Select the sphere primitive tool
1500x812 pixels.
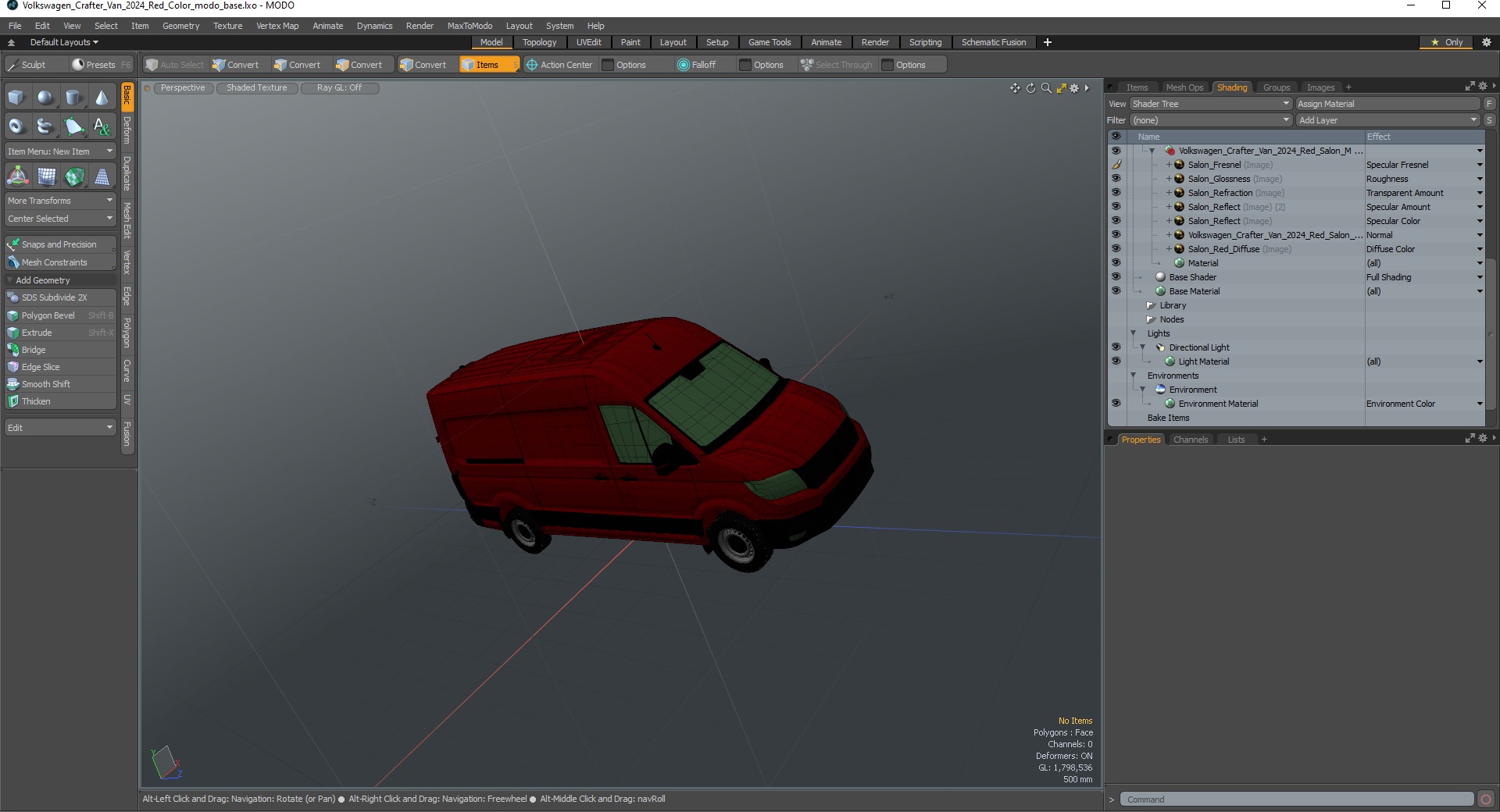pyautogui.click(x=45, y=98)
